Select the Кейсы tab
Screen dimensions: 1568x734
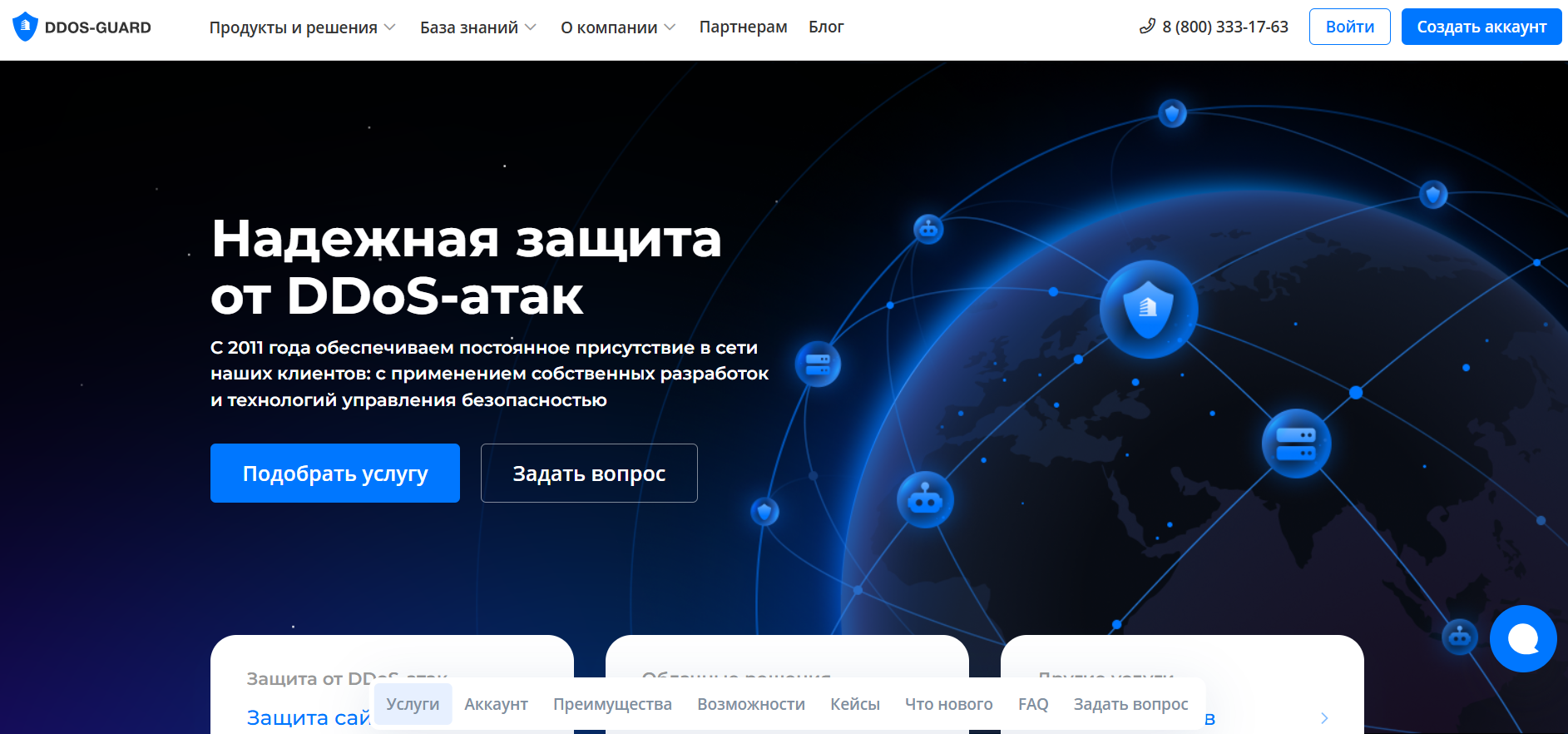coord(855,704)
